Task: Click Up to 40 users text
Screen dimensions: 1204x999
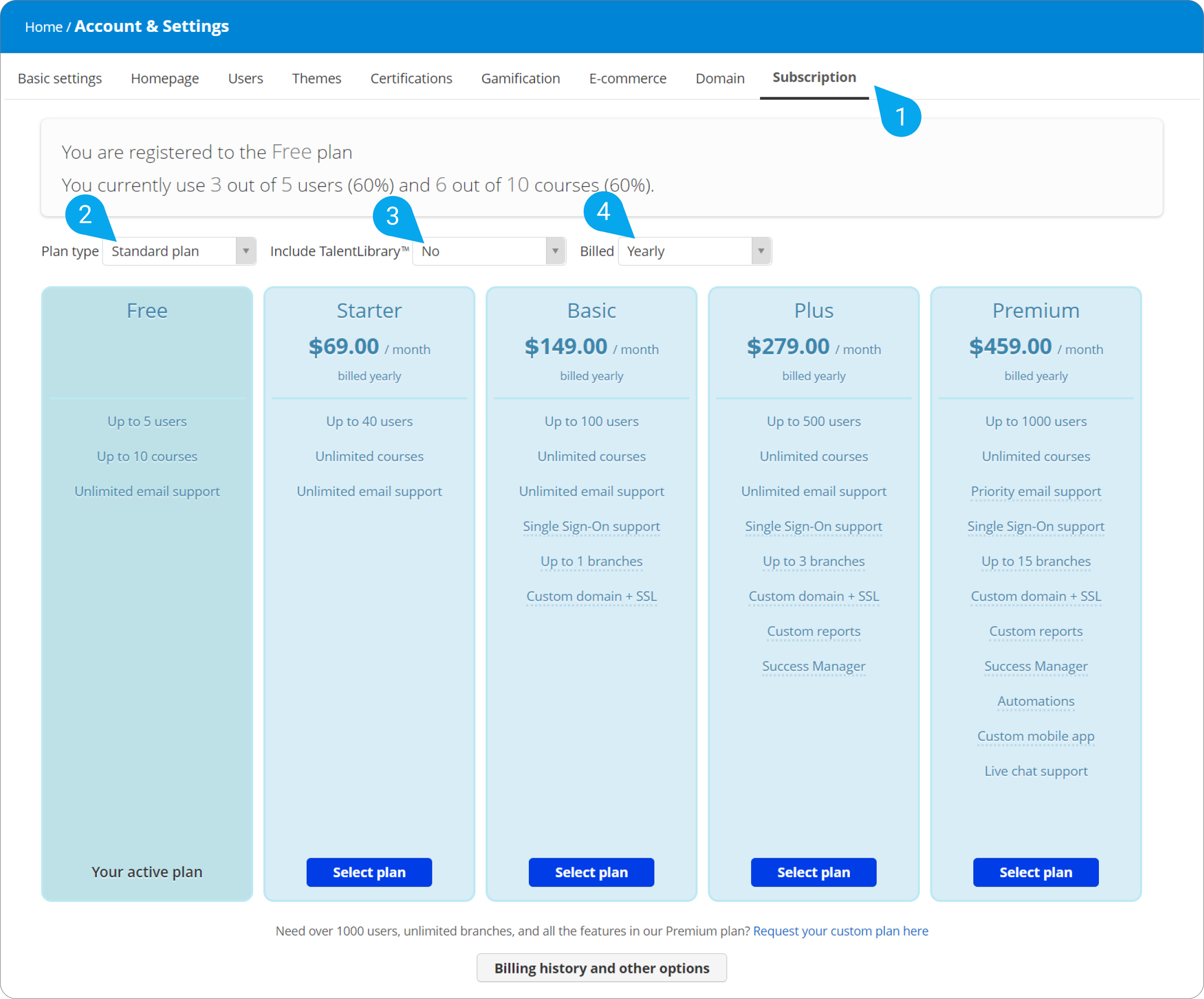Action: [x=369, y=421]
